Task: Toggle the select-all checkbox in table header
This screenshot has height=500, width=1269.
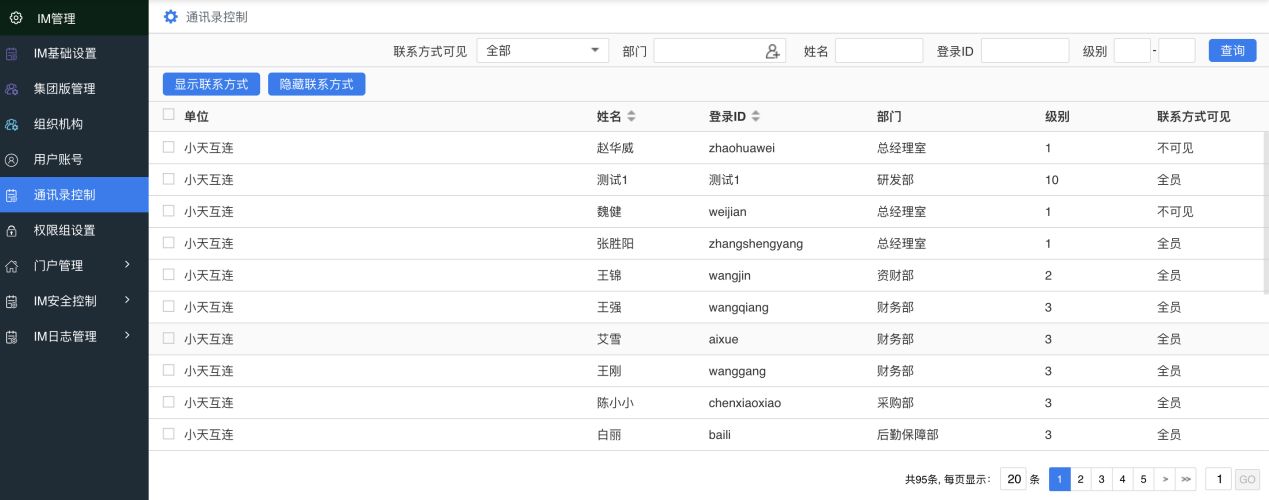Action: 168,115
